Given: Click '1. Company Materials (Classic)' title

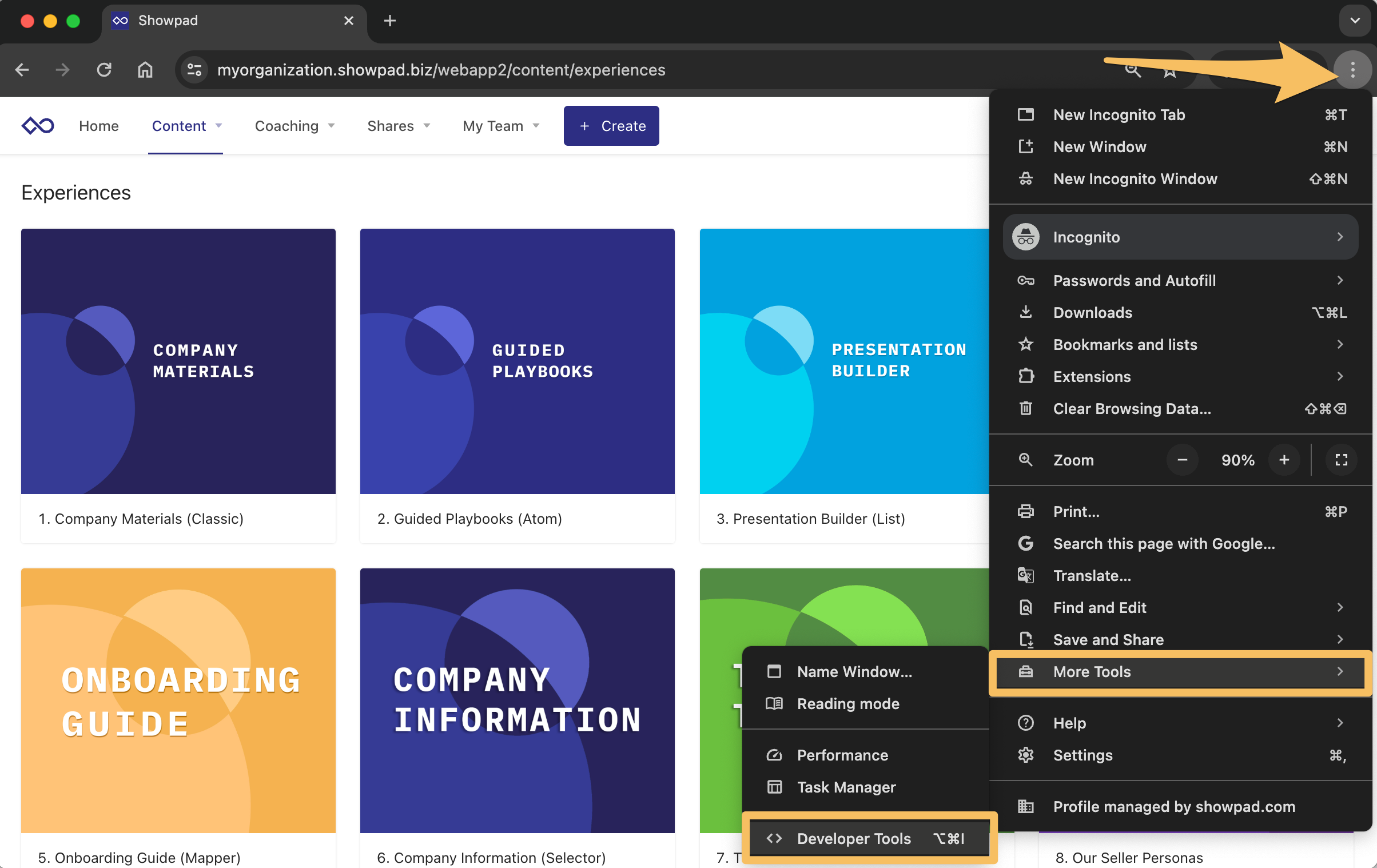Looking at the screenshot, I should click(141, 519).
